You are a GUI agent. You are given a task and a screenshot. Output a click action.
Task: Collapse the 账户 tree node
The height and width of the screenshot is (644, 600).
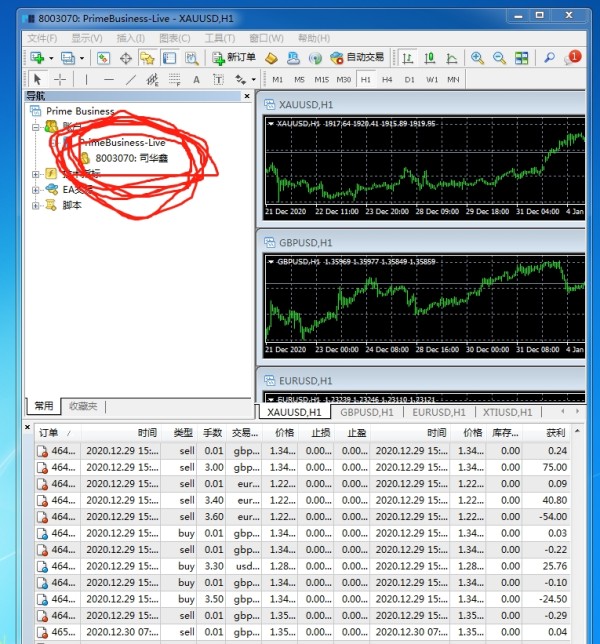36,127
